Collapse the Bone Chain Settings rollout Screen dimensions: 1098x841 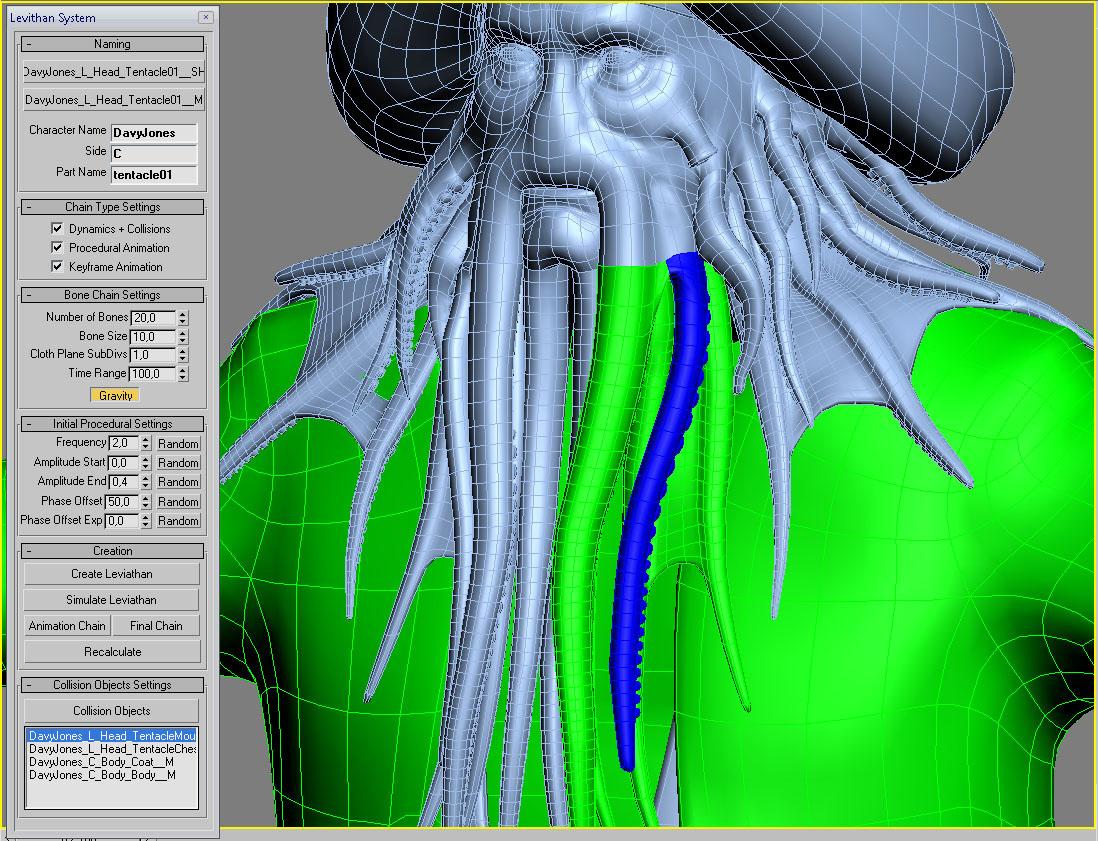tap(112, 295)
